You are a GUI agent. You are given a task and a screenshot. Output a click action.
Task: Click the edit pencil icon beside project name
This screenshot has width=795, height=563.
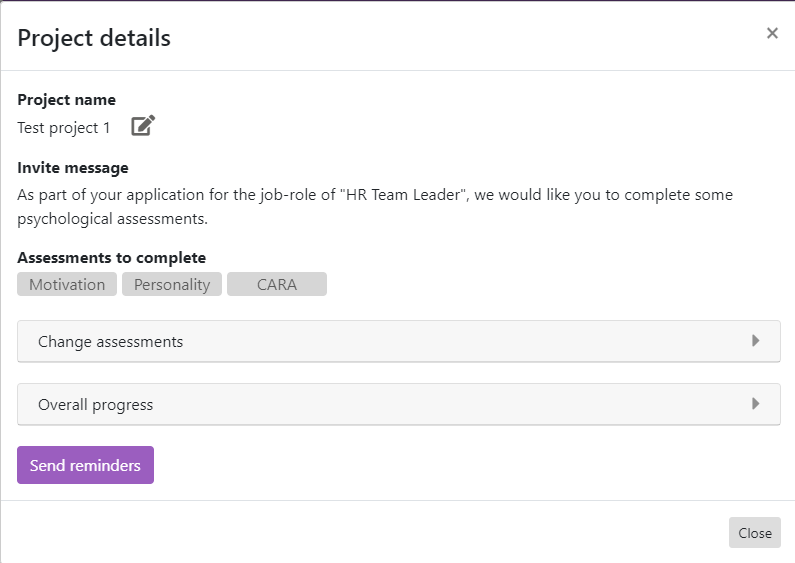pos(143,126)
